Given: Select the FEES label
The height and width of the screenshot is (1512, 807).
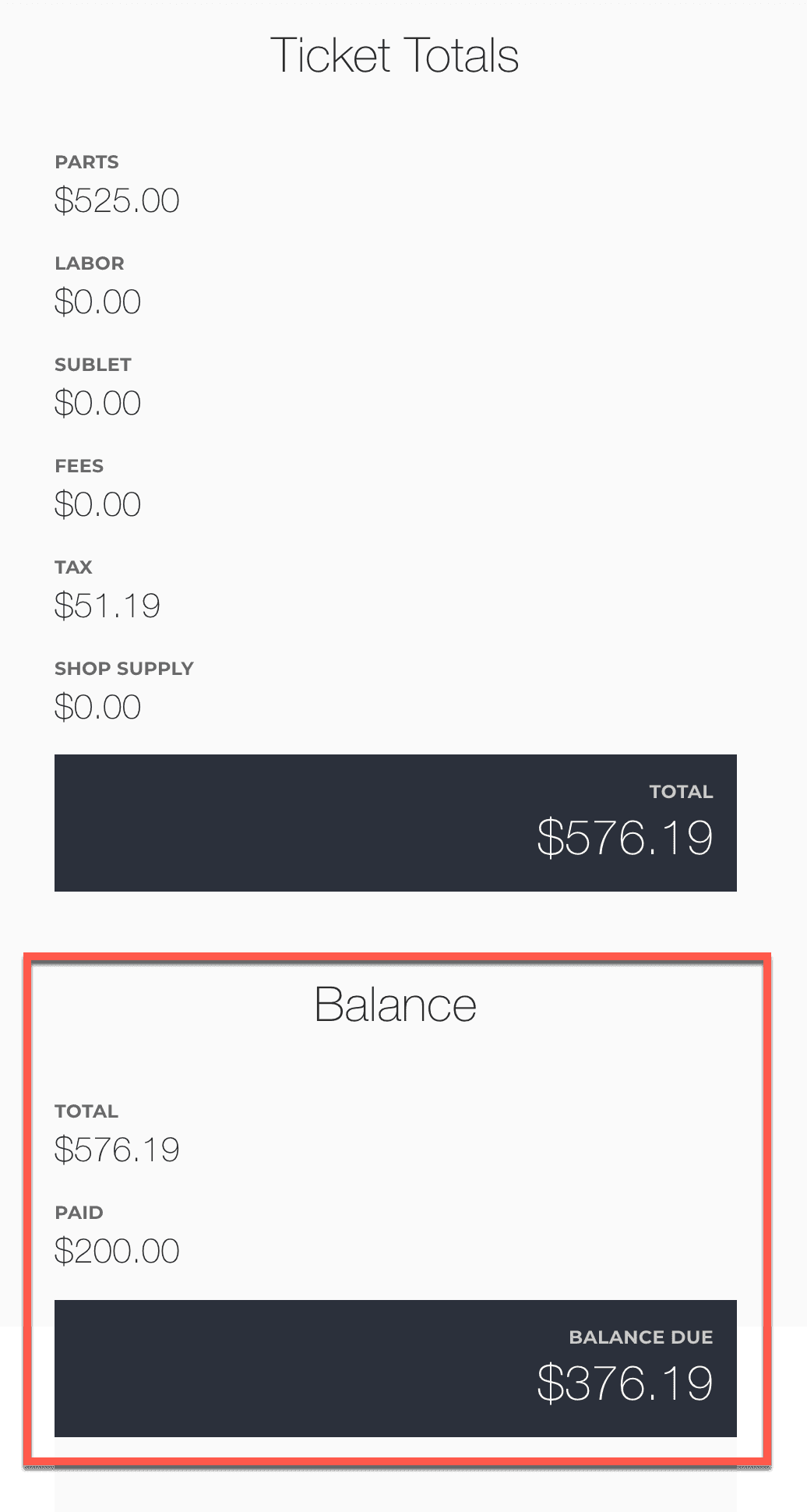Looking at the screenshot, I should [79, 466].
